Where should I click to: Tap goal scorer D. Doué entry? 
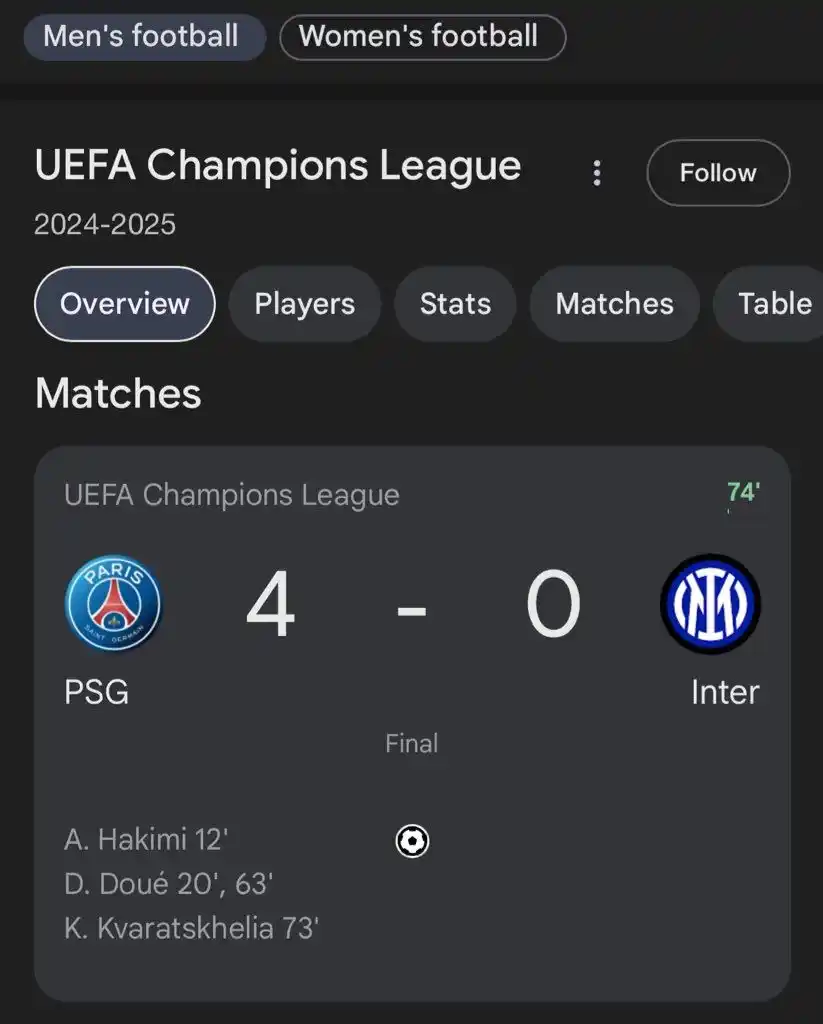pyautogui.click(x=169, y=884)
